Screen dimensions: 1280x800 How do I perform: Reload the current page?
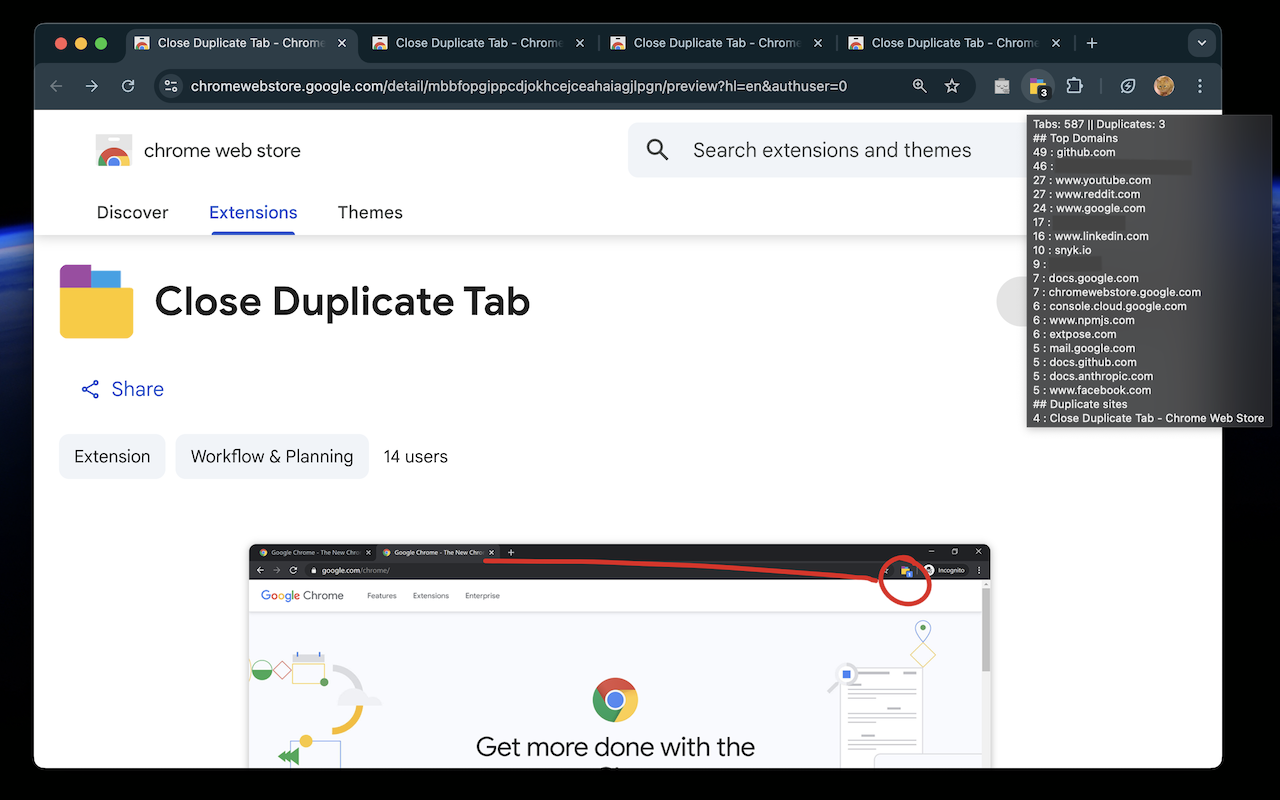127,86
